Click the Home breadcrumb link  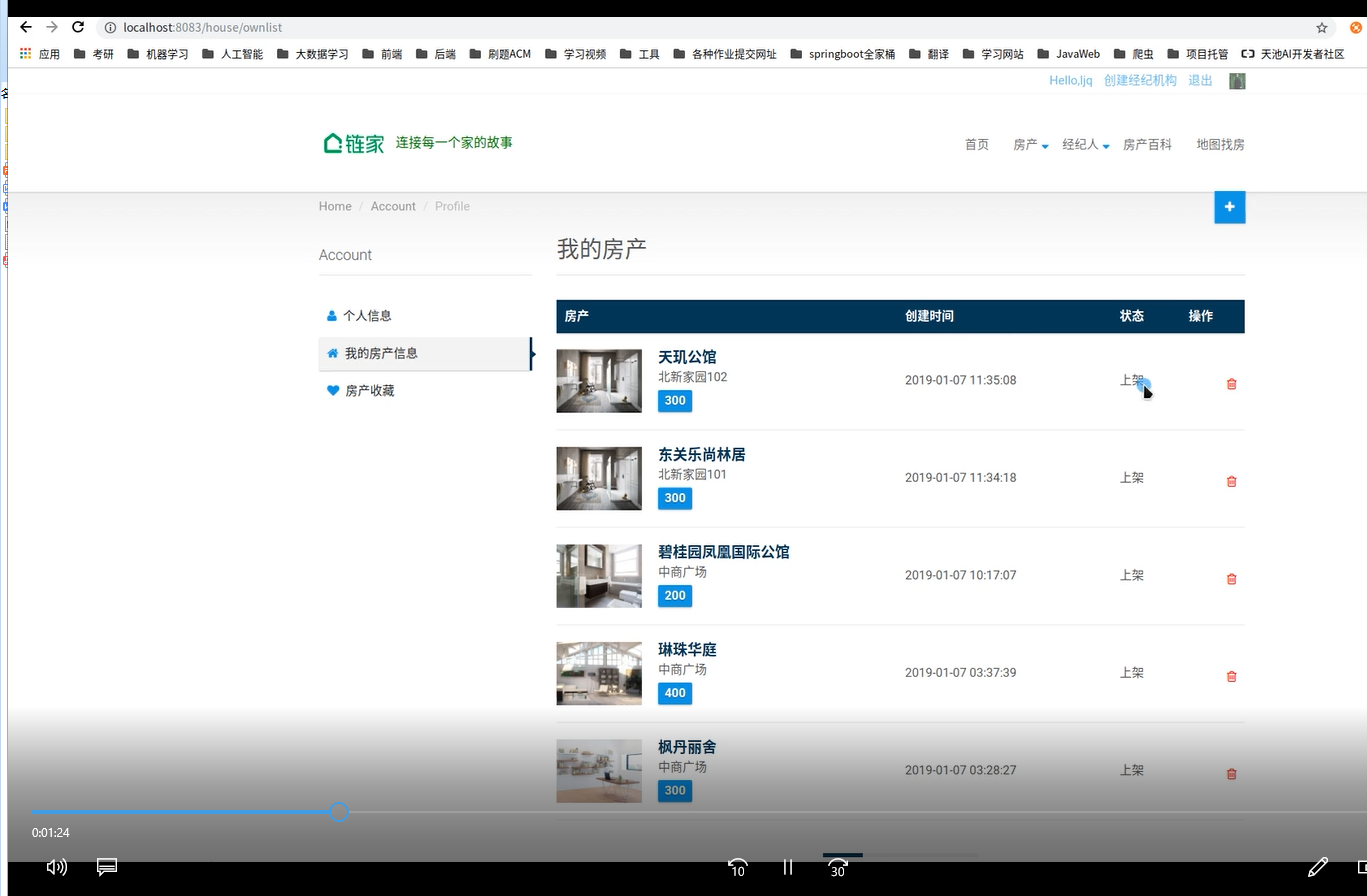point(335,207)
